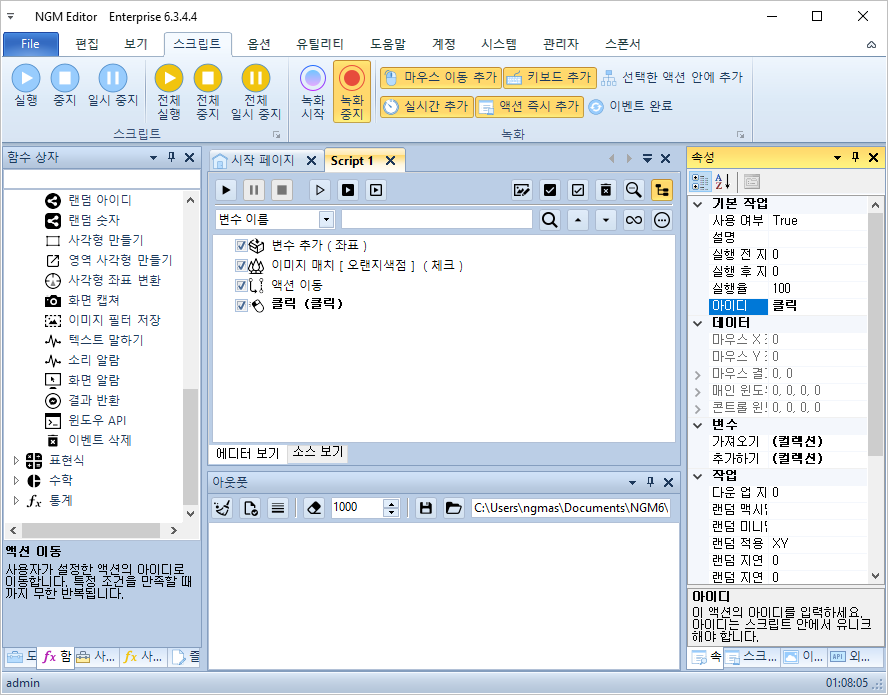Open the 옵션 ribbon tab
This screenshot has height=695, width=888.
pos(259,44)
